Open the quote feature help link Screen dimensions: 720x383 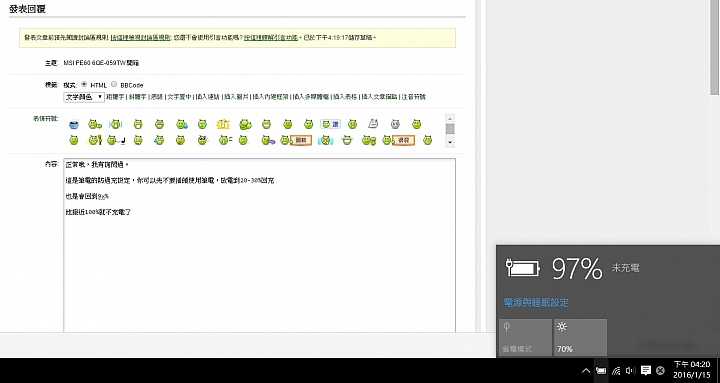pyautogui.click(x=270, y=38)
